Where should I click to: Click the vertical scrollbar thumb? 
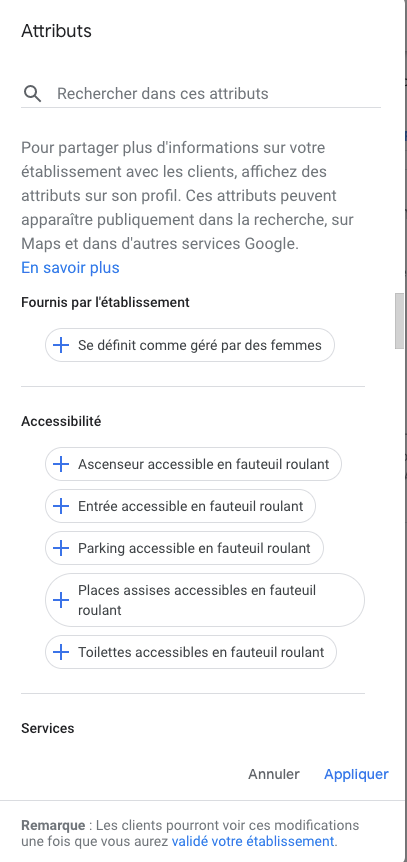(x=399, y=321)
